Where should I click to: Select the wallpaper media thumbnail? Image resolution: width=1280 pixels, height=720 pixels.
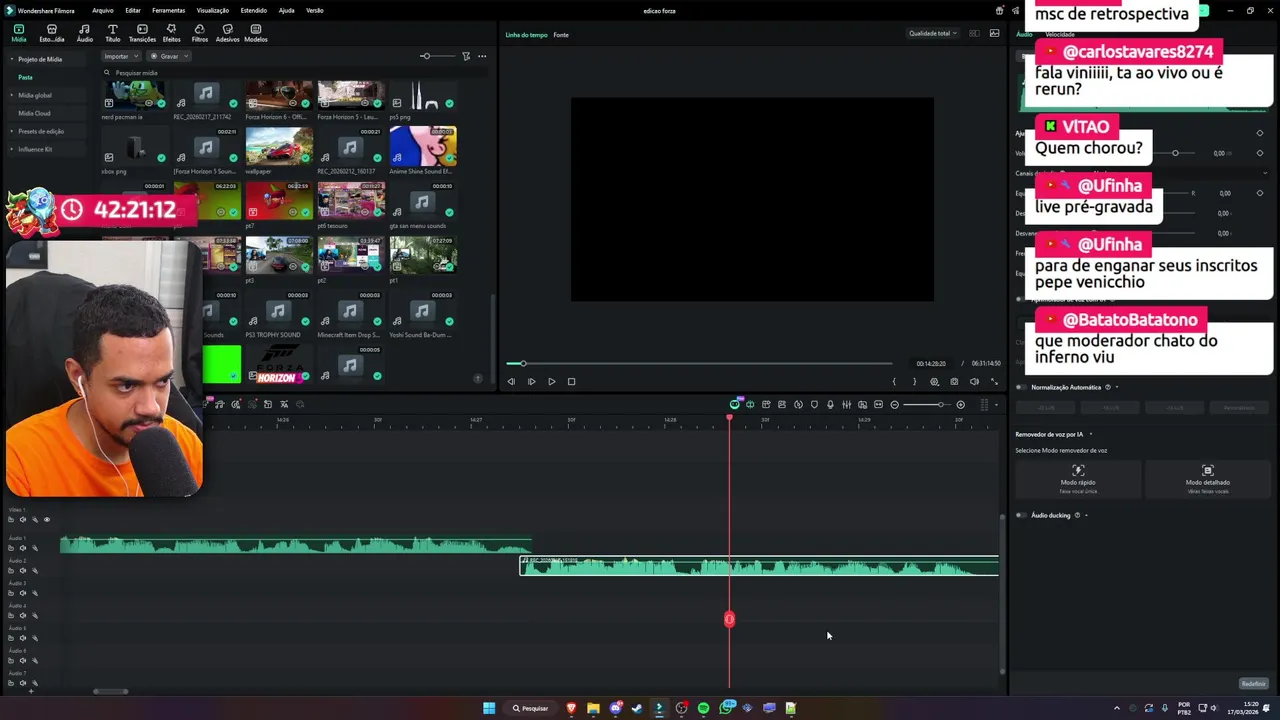coord(279,145)
